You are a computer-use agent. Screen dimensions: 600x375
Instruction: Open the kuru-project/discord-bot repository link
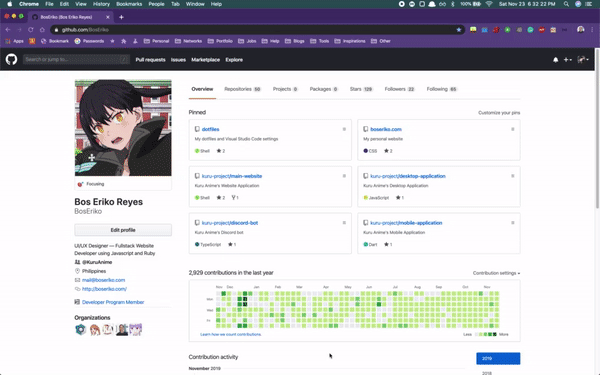230,223
